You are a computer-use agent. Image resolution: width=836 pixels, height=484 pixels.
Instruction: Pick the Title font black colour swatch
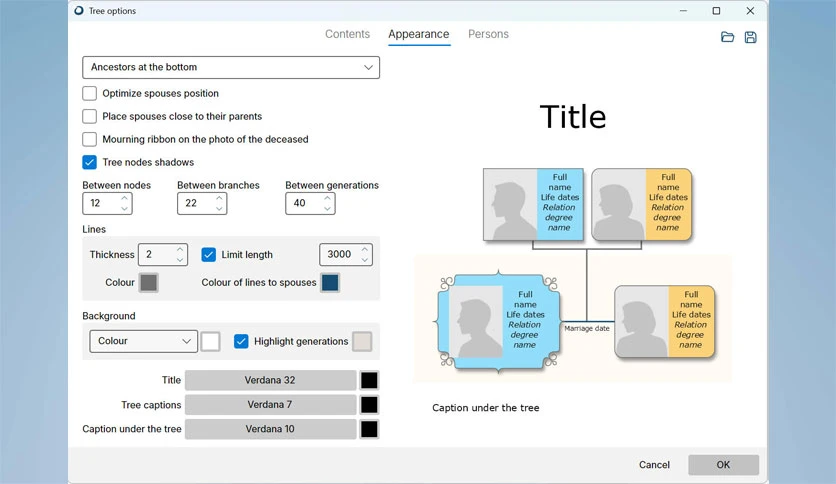pos(369,380)
